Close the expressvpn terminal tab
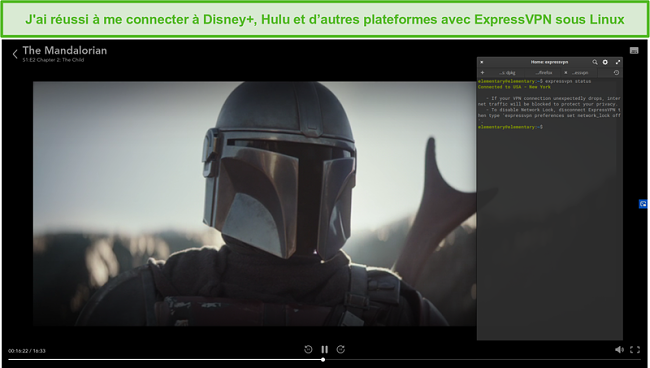 coord(565,73)
